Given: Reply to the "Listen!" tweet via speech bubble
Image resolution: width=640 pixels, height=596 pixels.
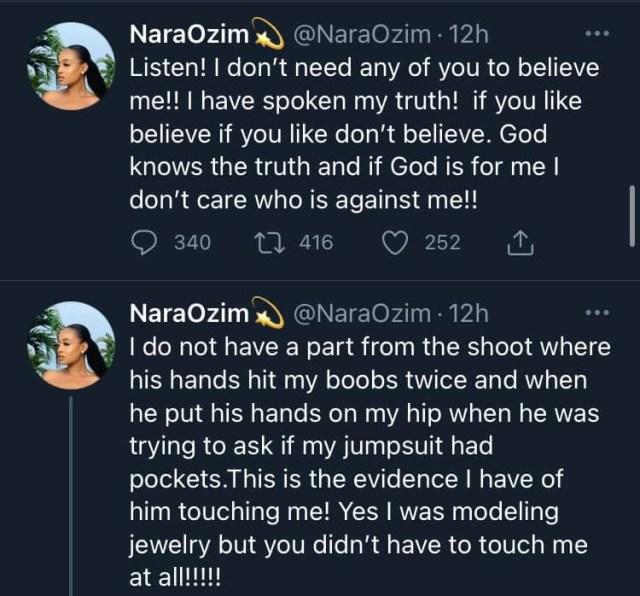Looking at the screenshot, I should (x=146, y=241).
